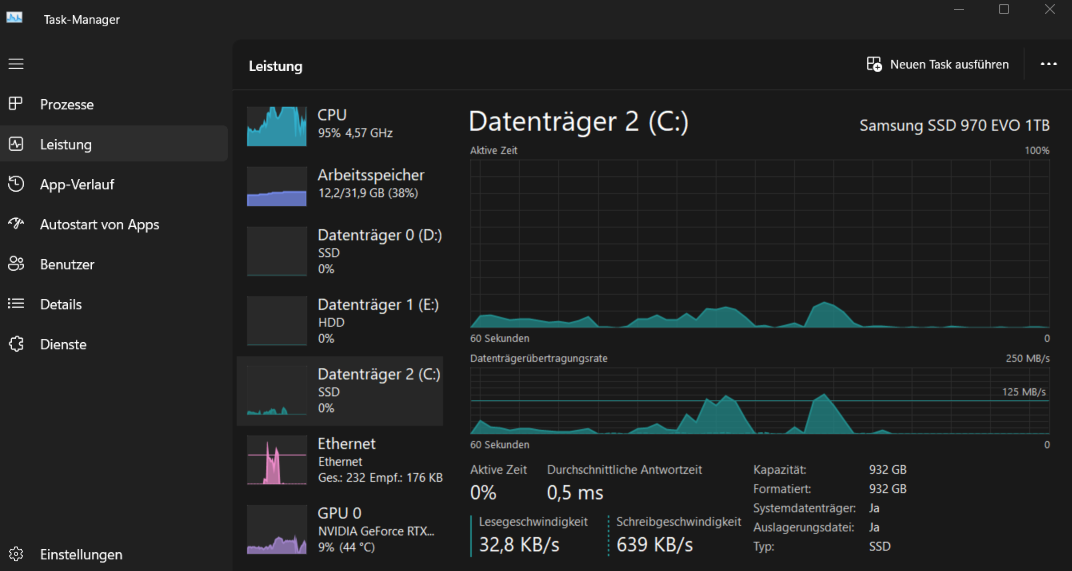Select the Ethernet network entry
This screenshot has width=1072, height=571.
click(x=340, y=460)
